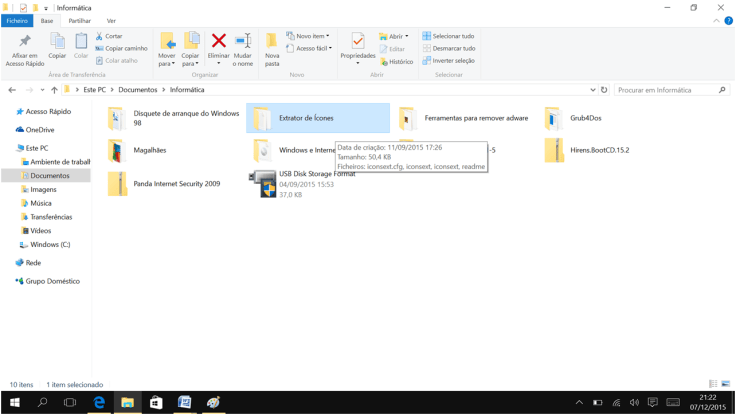
Task: Refresh the folder using address bar icon
Action: coord(604,90)
